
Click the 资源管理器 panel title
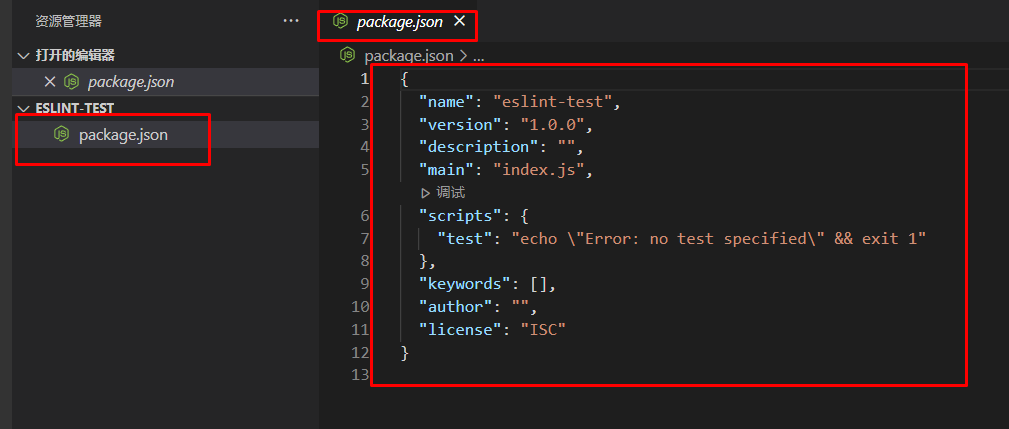click(68, 21)
